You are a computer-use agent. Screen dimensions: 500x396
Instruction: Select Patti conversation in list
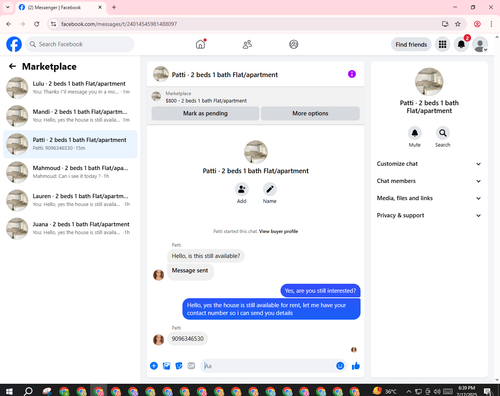tap(70, 144)
